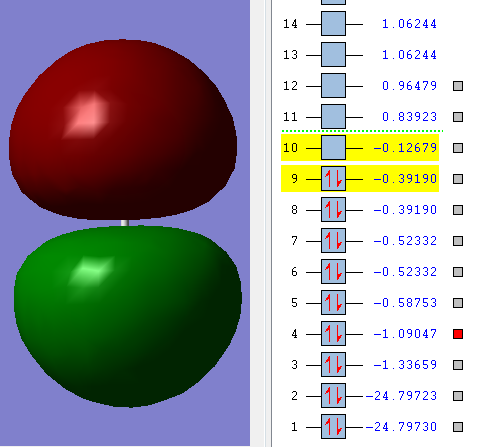Select the occupancy box of orbital 10
Screen dimensions: 478x447
[x=333, y=148]
